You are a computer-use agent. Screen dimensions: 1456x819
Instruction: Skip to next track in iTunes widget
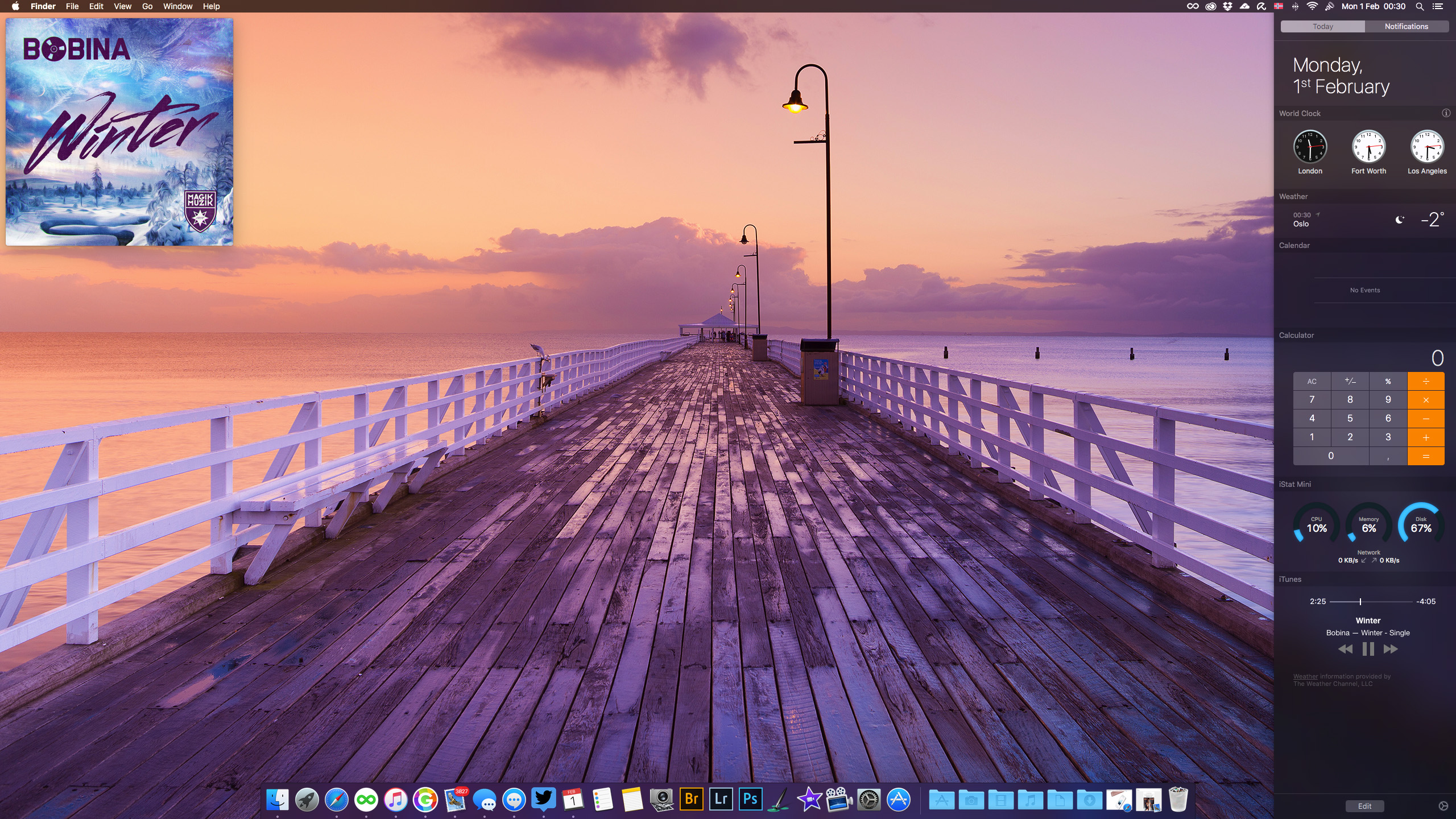click(1391, 649)
